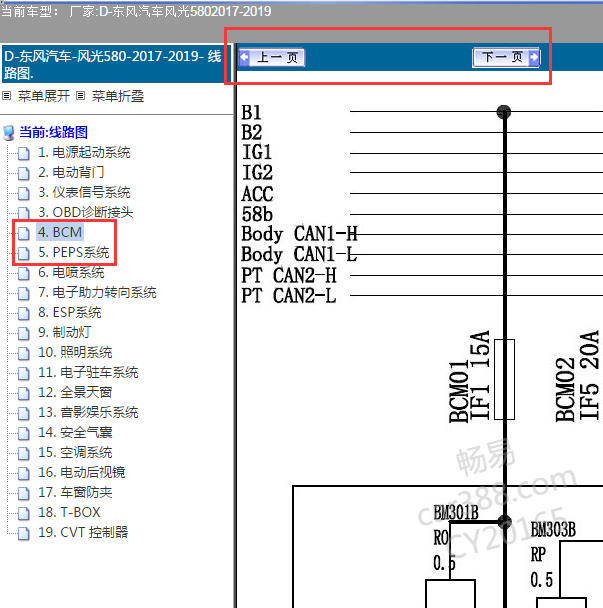Open 2. 电动背门 diagram
The image size is (603, 608).
(x=71, y=172)
